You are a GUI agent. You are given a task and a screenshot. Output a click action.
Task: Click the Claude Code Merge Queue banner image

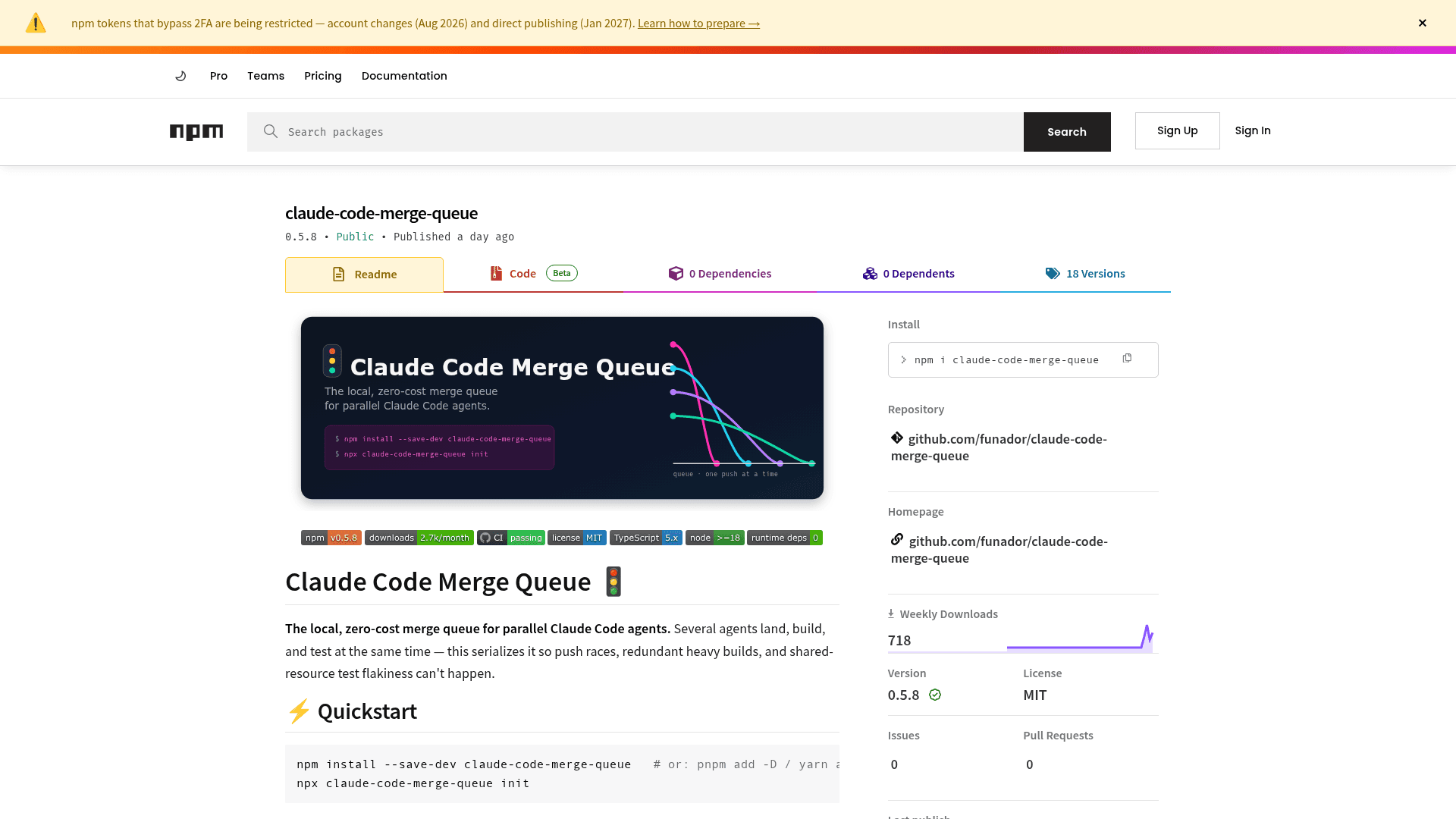pyautogui.click(x=562, y=408)
